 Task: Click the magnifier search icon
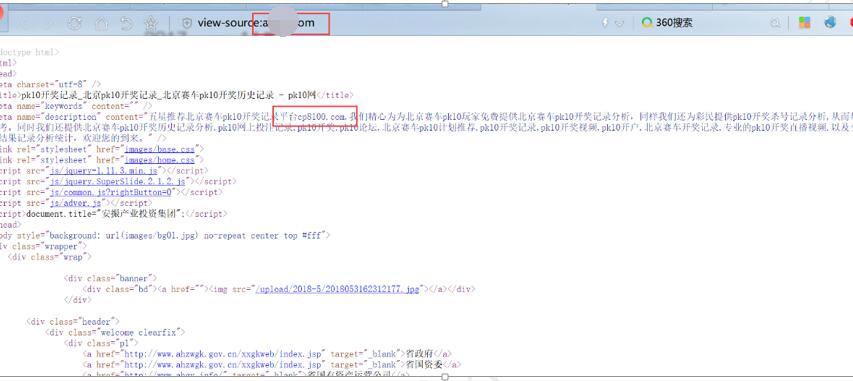point(775,23)
